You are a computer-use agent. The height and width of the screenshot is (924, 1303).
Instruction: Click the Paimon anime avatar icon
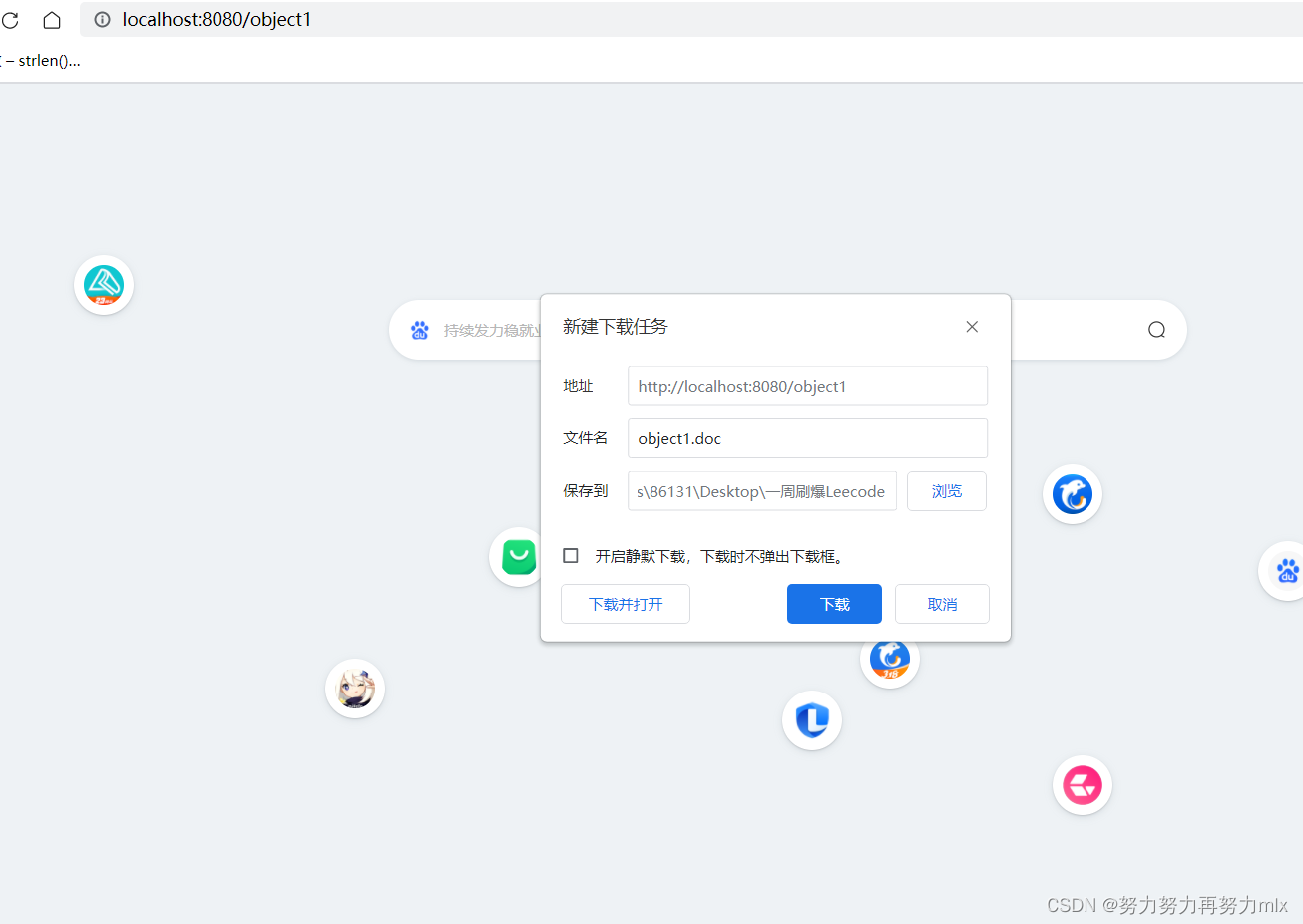point(354,688)
